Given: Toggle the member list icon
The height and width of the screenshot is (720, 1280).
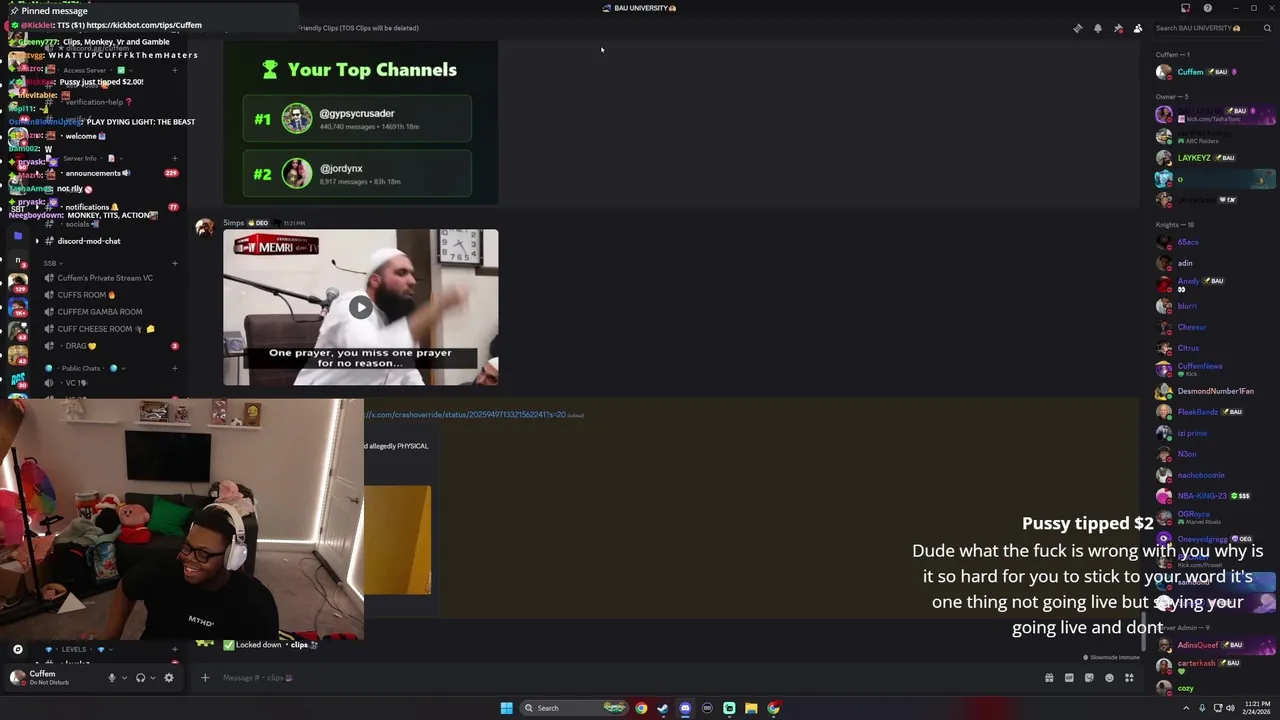Looking at the screenshot, I should [x=1137, y=28].
